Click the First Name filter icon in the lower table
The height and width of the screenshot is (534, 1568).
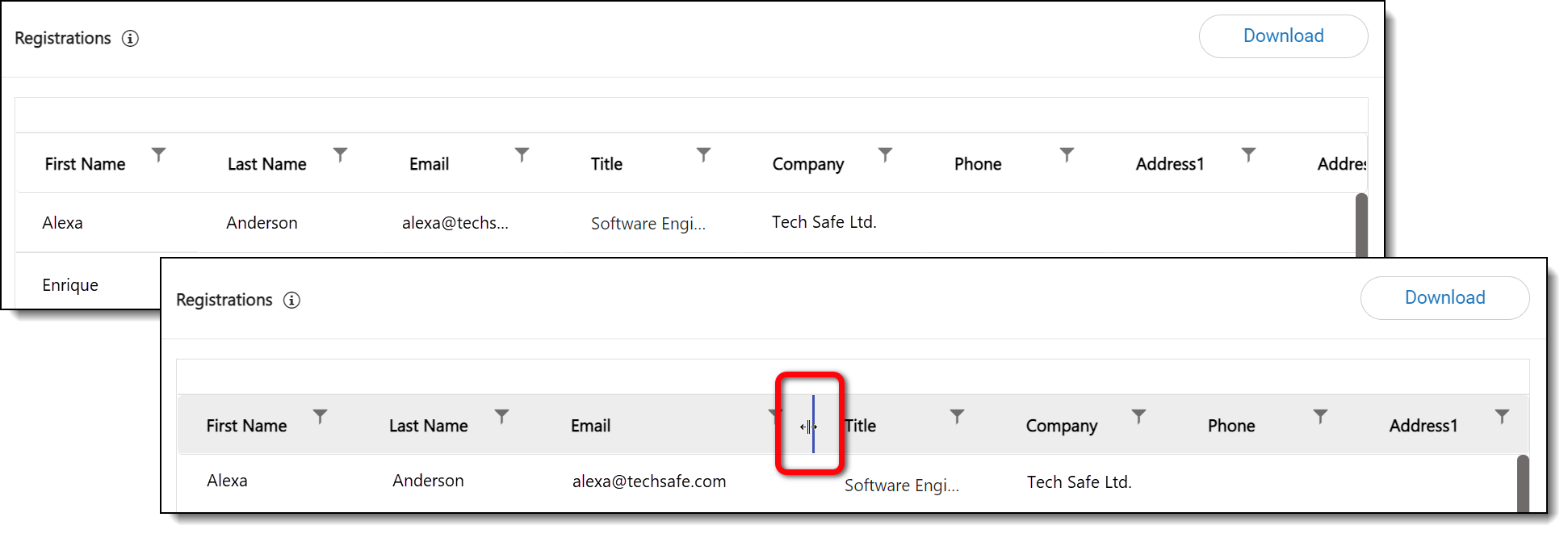click(x=321, y=416)
